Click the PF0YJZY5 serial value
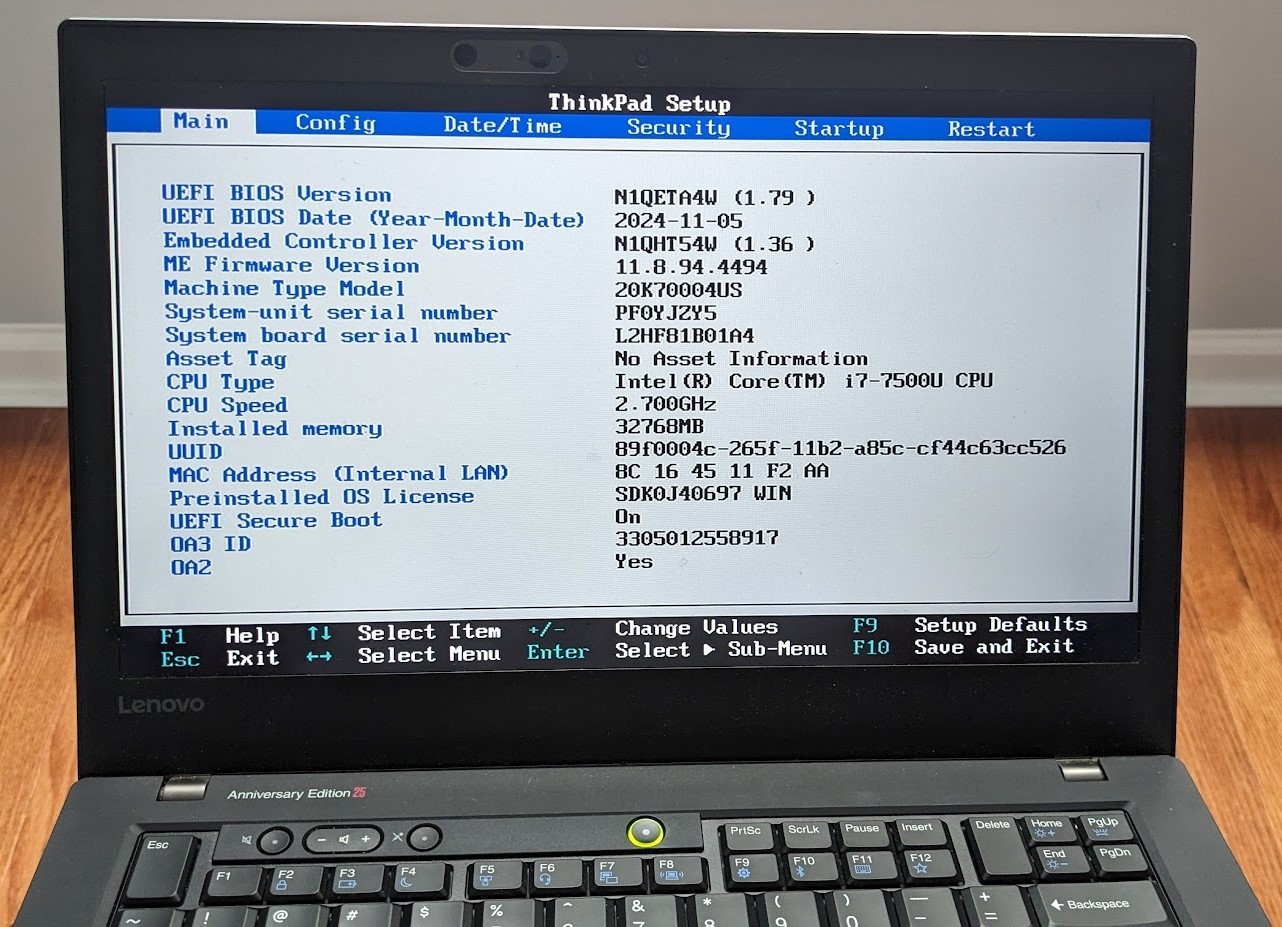This screenshot has height=927, width=1282. pos(665,313)
